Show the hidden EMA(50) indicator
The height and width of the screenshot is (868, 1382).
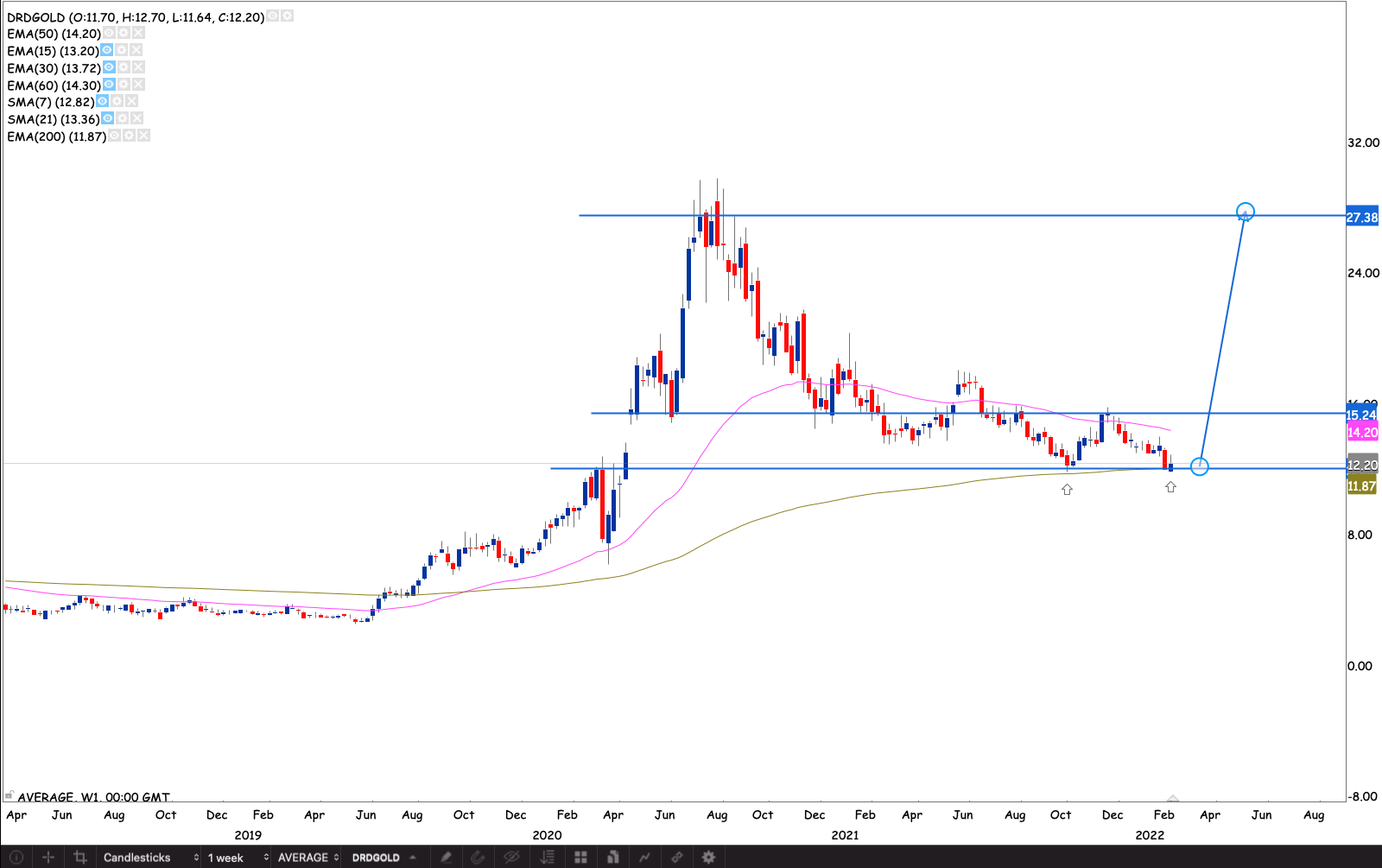109,33
